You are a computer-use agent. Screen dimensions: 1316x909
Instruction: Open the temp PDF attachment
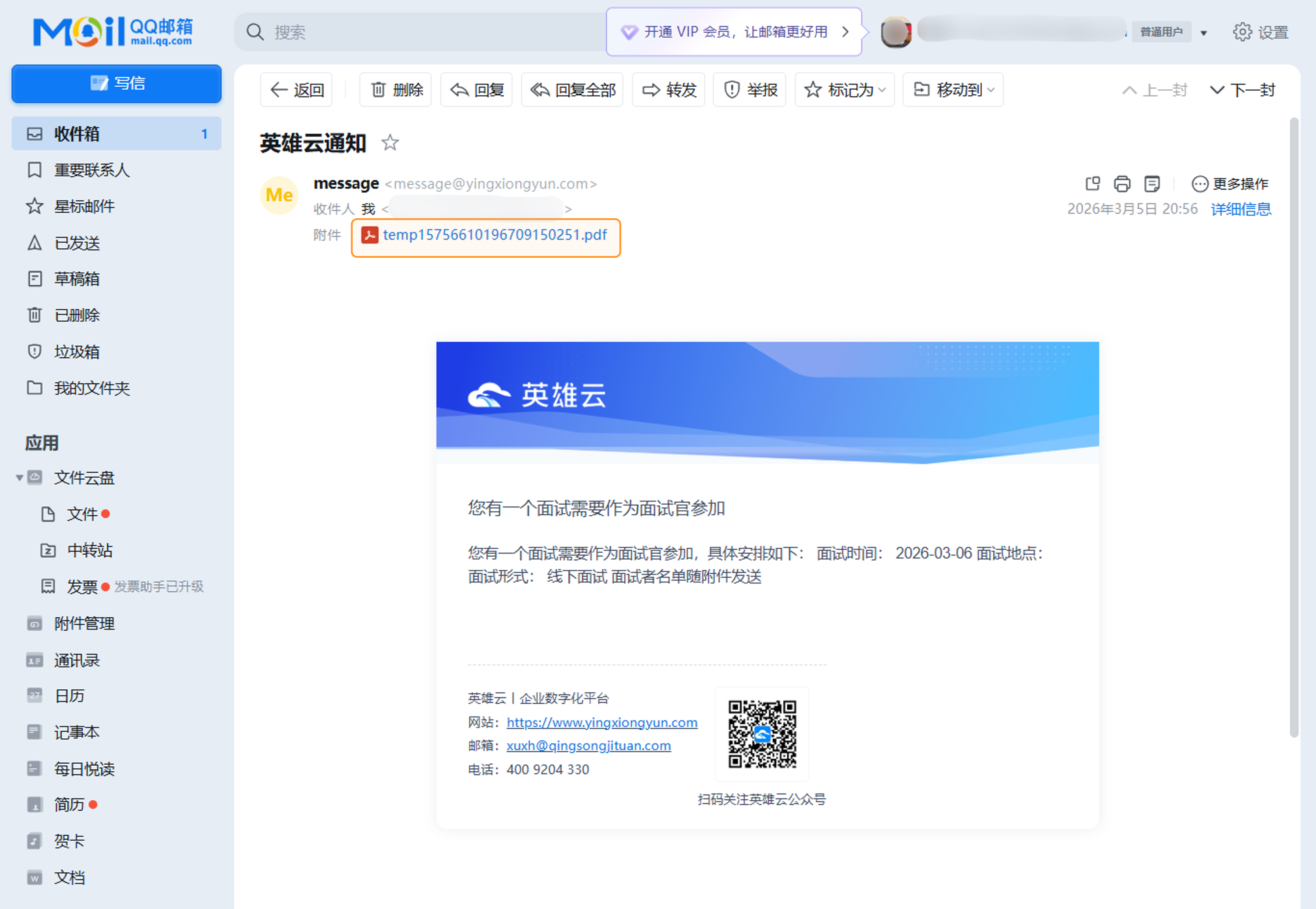pyautogui.click(x=494, y=235)
